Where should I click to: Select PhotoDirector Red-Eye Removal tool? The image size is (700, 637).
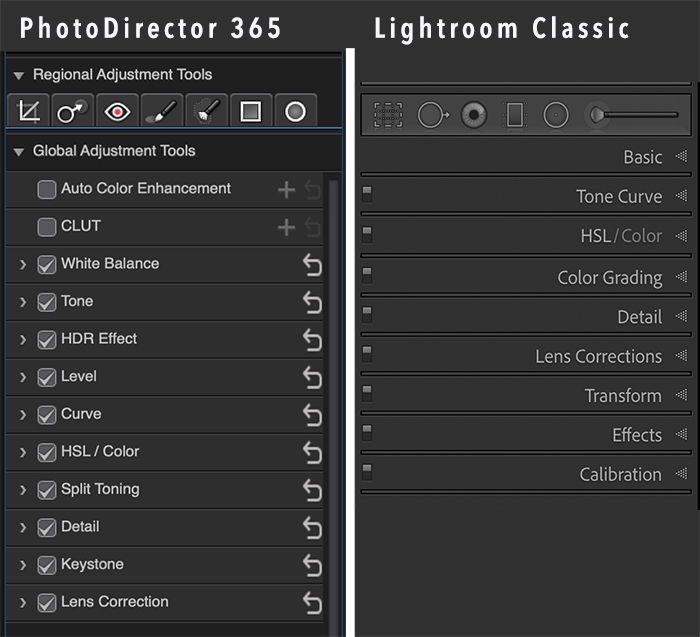coord(117,111)
